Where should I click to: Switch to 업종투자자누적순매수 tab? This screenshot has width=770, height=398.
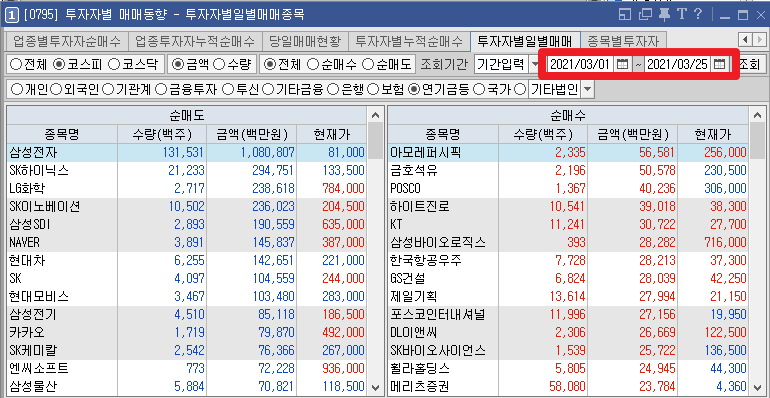[x=195, y=41]
